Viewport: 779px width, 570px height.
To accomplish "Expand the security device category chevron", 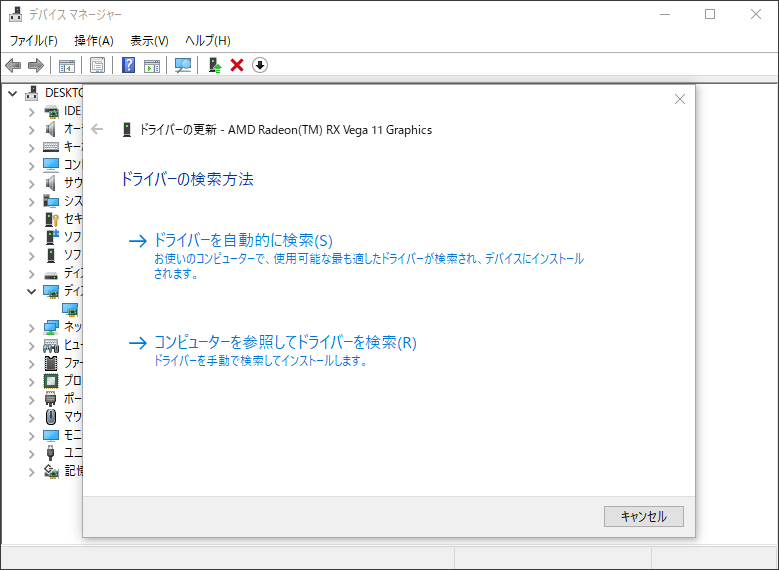I will pyautogui.click(x=31, y=220).
